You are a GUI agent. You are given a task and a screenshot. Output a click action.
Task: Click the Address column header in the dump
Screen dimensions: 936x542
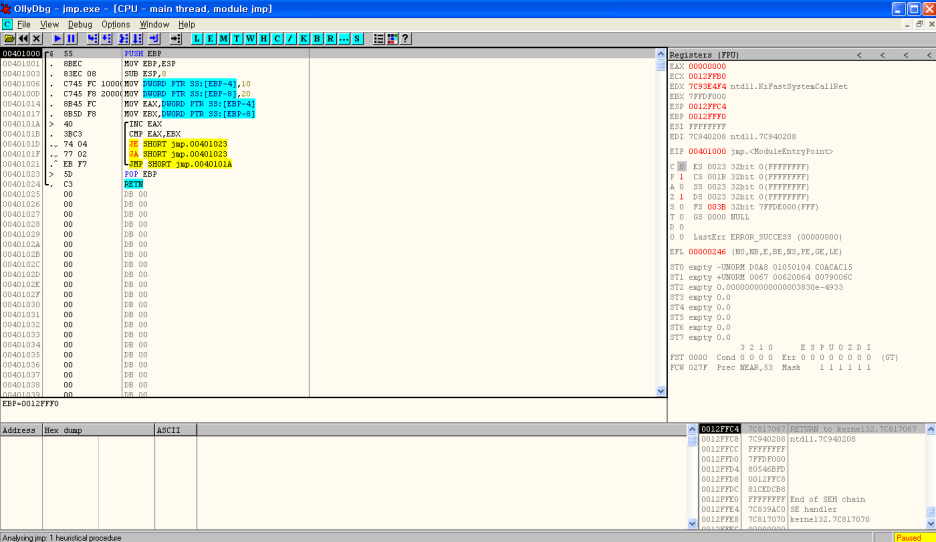point(21,430)
